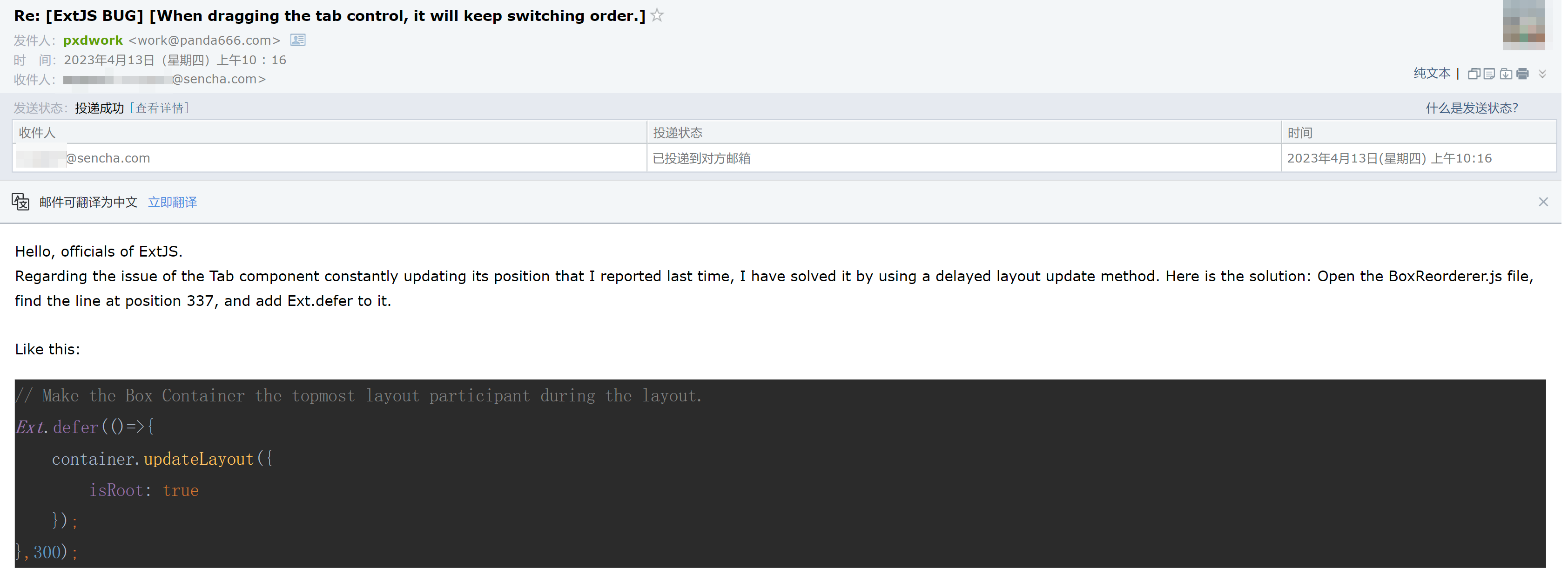The height and width of the screenshot is (583, 1568).
Task: Open pxdwork's contact card
Action: (297, 40)
